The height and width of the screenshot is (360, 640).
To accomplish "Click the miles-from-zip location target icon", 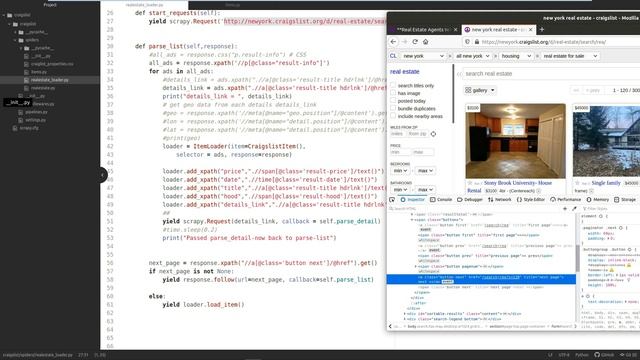I will tap(433, 134).
